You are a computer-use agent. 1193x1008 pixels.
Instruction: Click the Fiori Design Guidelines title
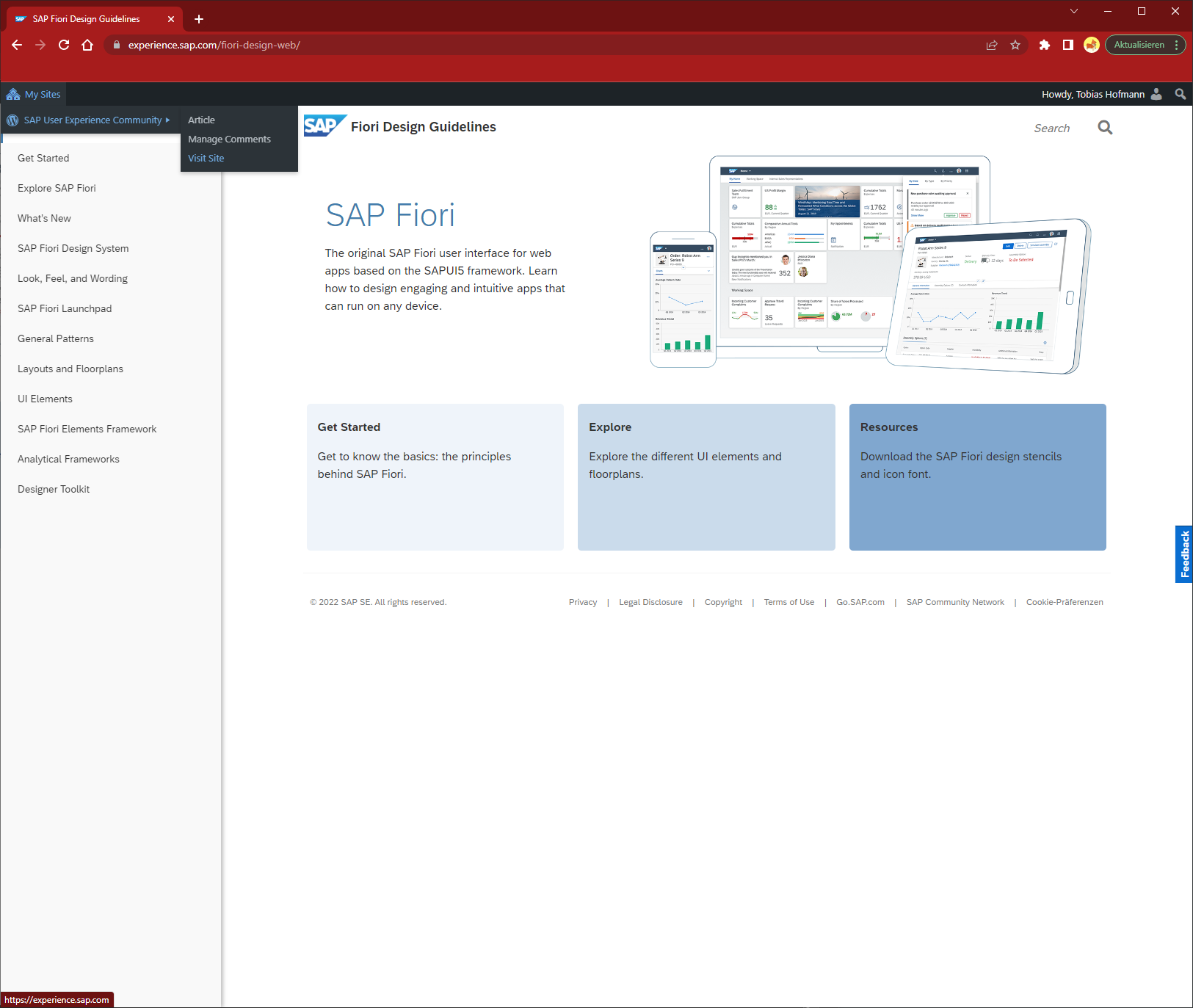pyautogui.click(x=424, y=127)
